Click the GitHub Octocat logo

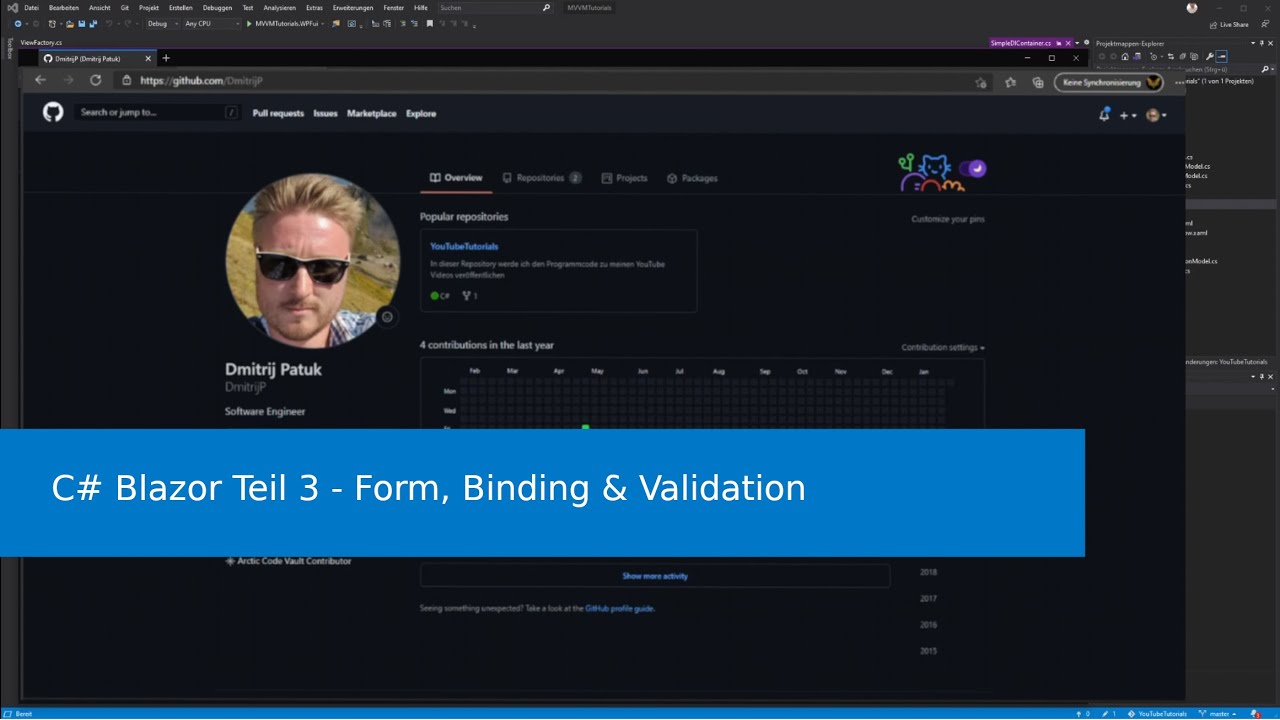[53, 112]
